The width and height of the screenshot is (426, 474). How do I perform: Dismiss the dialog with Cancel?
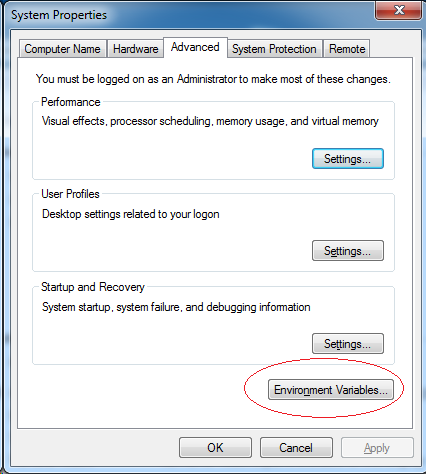click(x=296, y=448)
